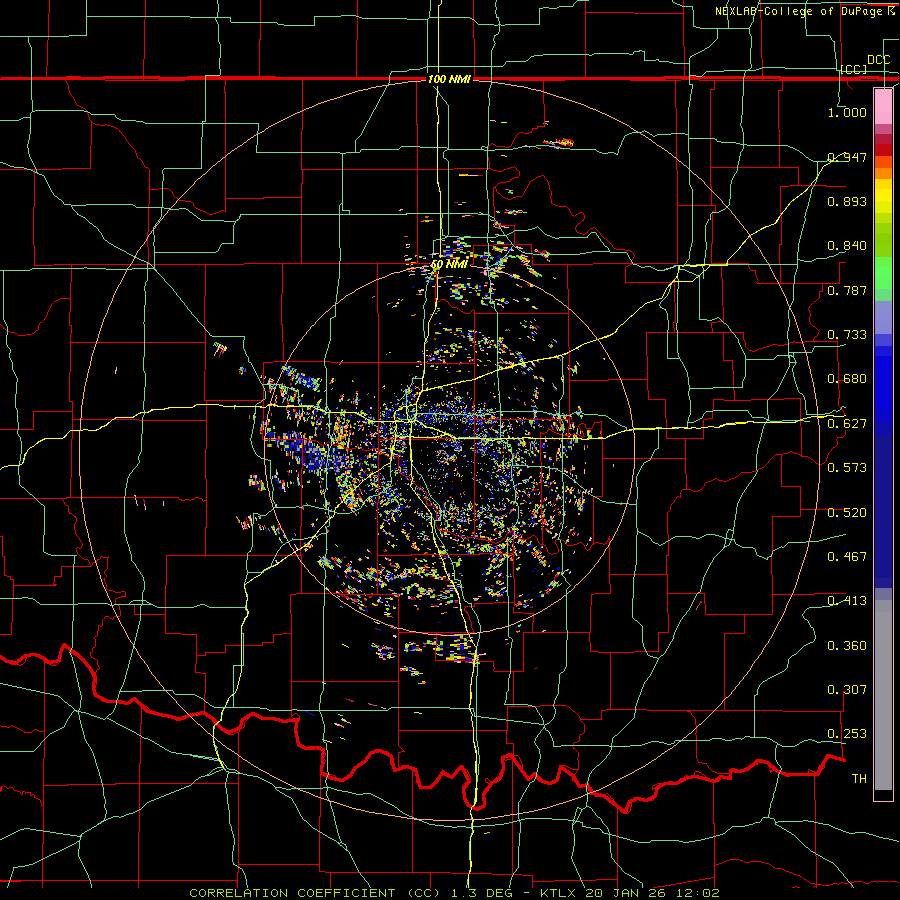Screen dimensions: 900x900
Task: Click the 0.307 scale value
Action: coord(847,690)
